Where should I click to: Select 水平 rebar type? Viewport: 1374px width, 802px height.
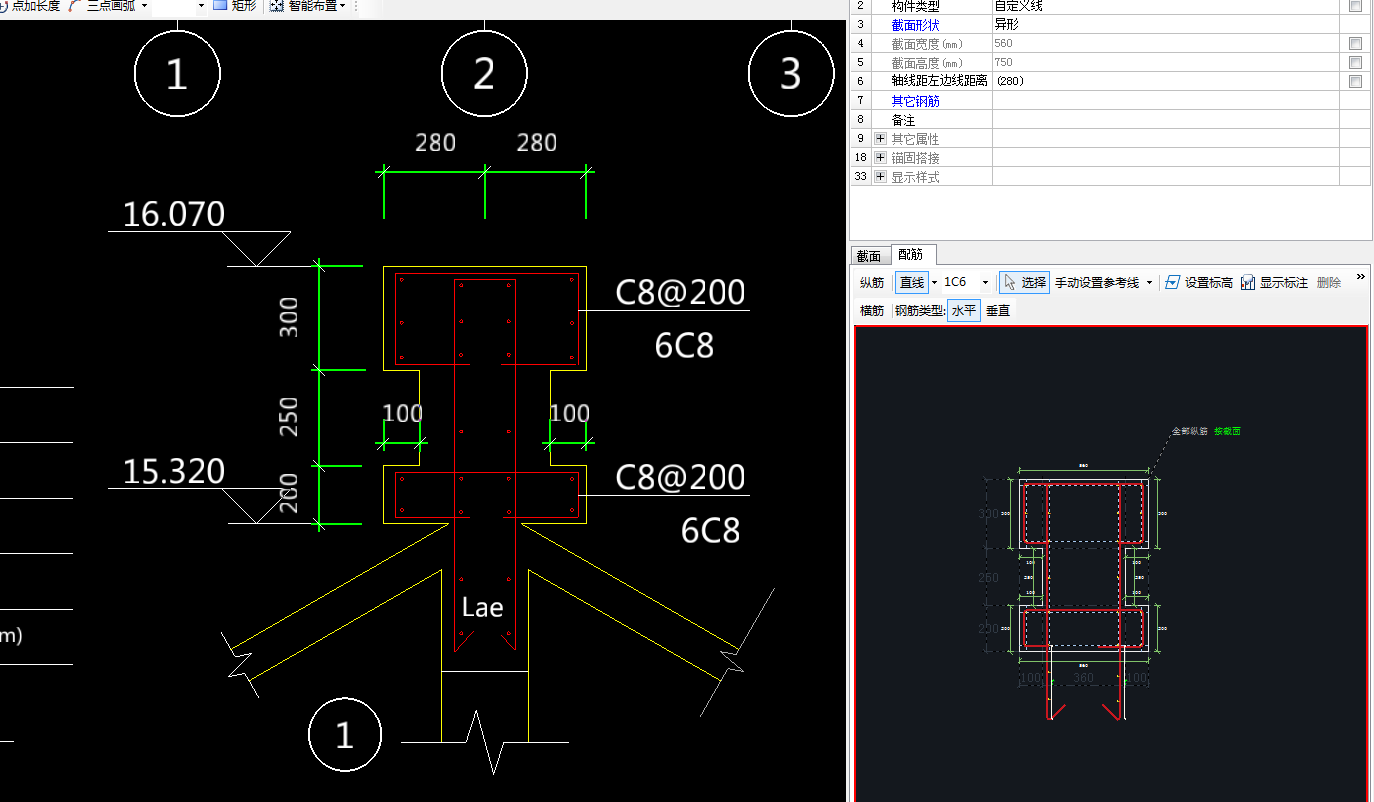click(x=964, y=311)
